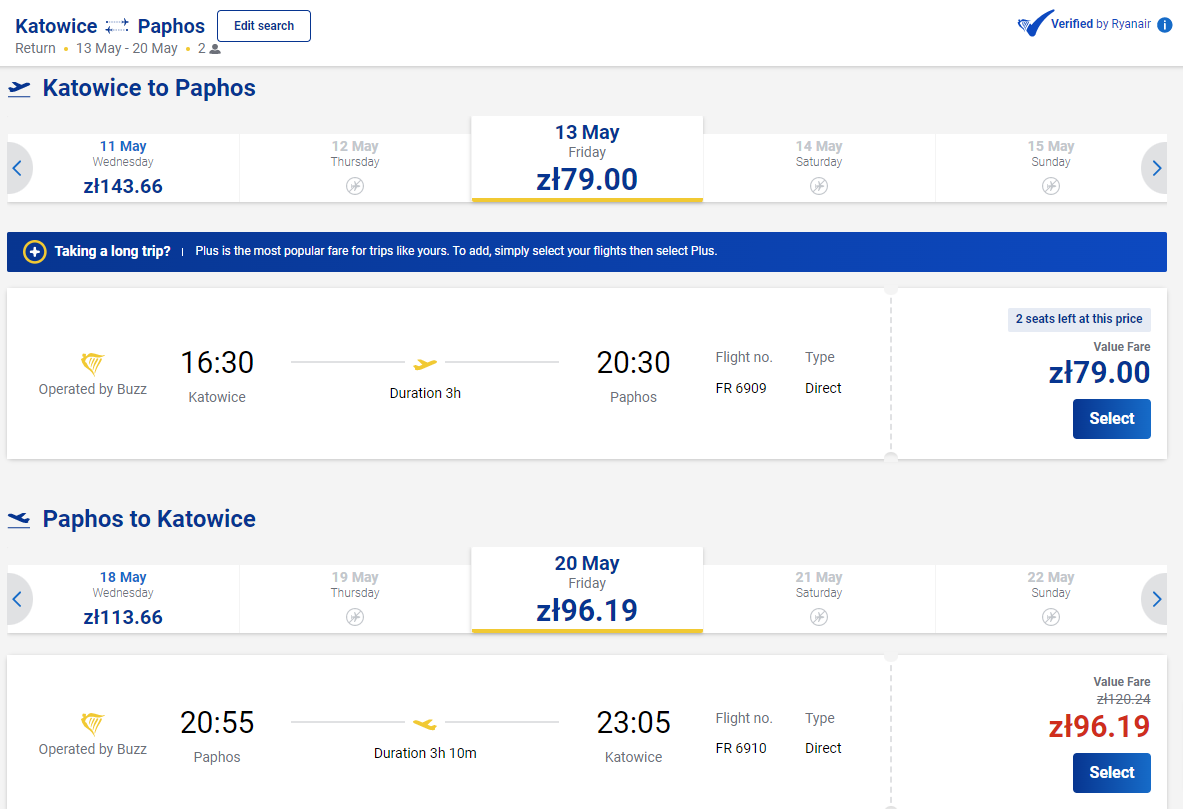Show later outbound dates with right arrow

pos(1156,168)
